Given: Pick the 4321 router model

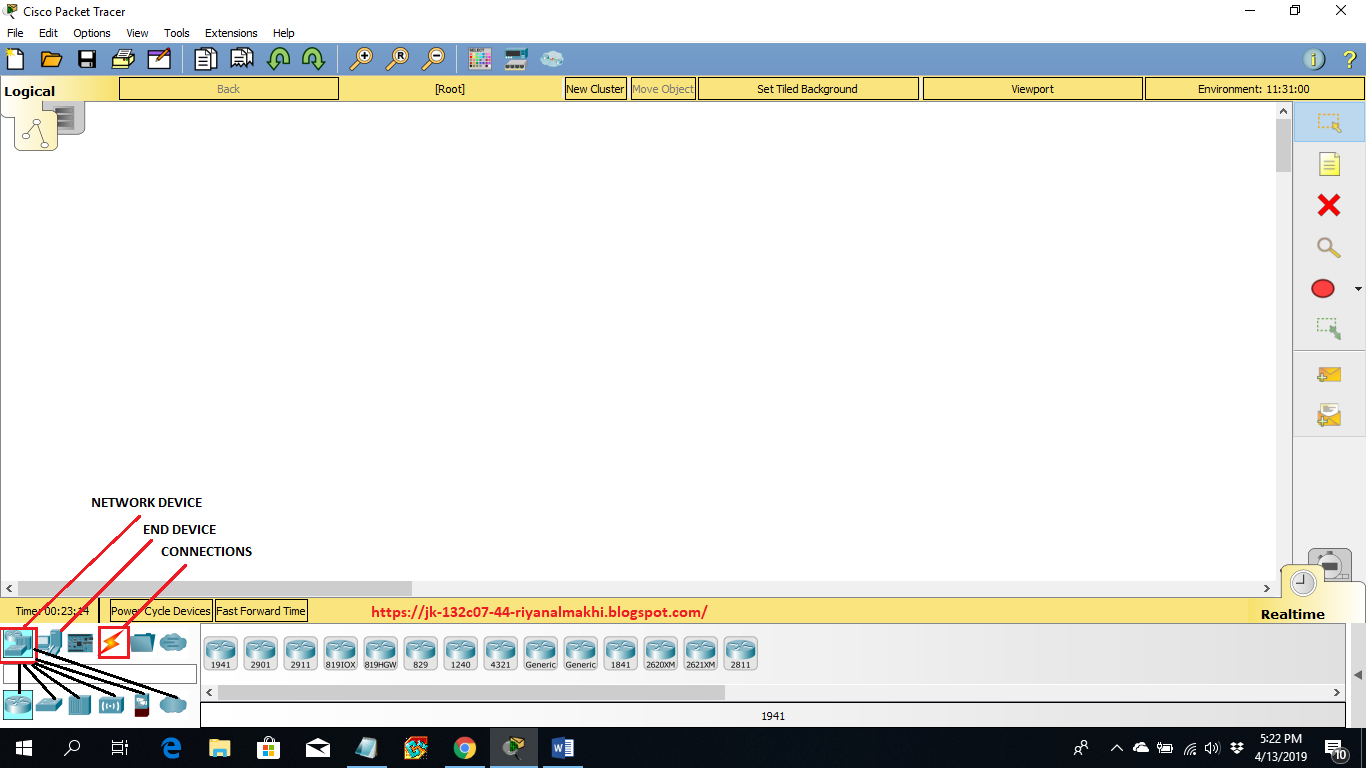Looking at the screenshot, I should (x=500, y=653).
